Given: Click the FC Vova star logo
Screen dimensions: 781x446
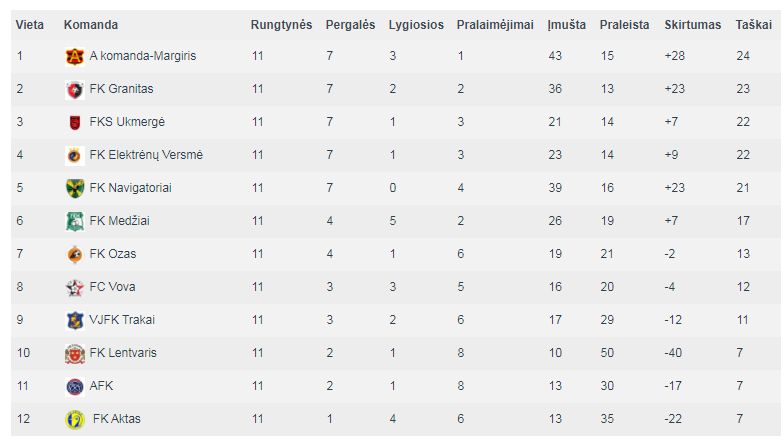Looking at the screenshot, I should pyautogui.click(x=75, y=287).
